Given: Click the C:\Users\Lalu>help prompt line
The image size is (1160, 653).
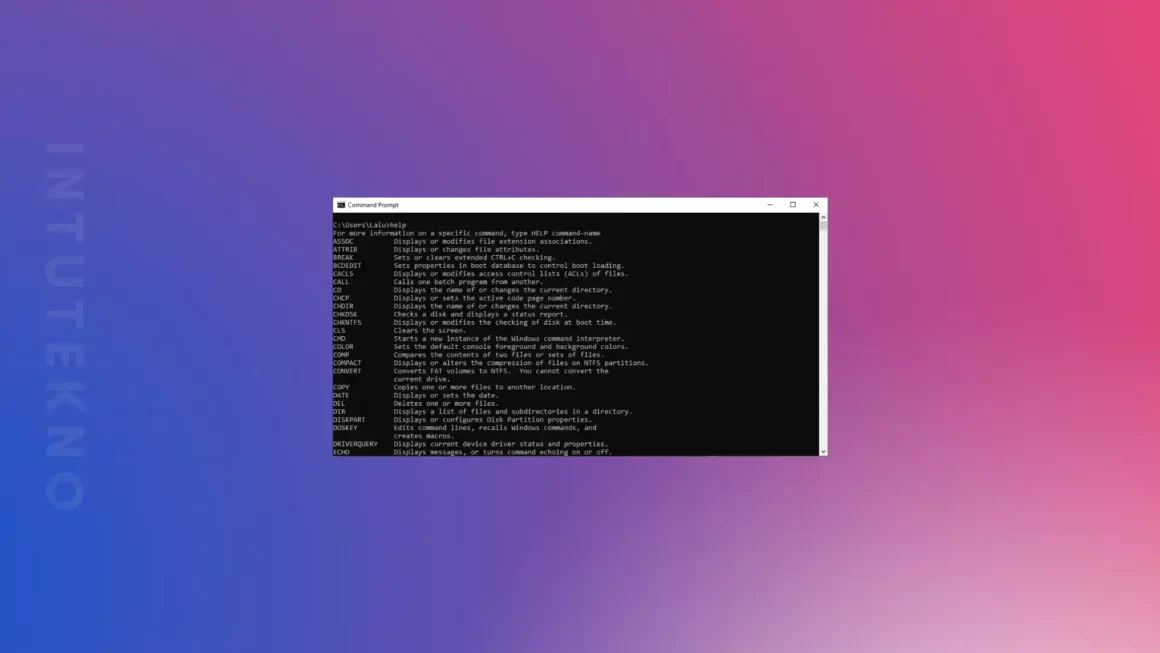Looking at the screenshot, I should click(x=370, y=225).
